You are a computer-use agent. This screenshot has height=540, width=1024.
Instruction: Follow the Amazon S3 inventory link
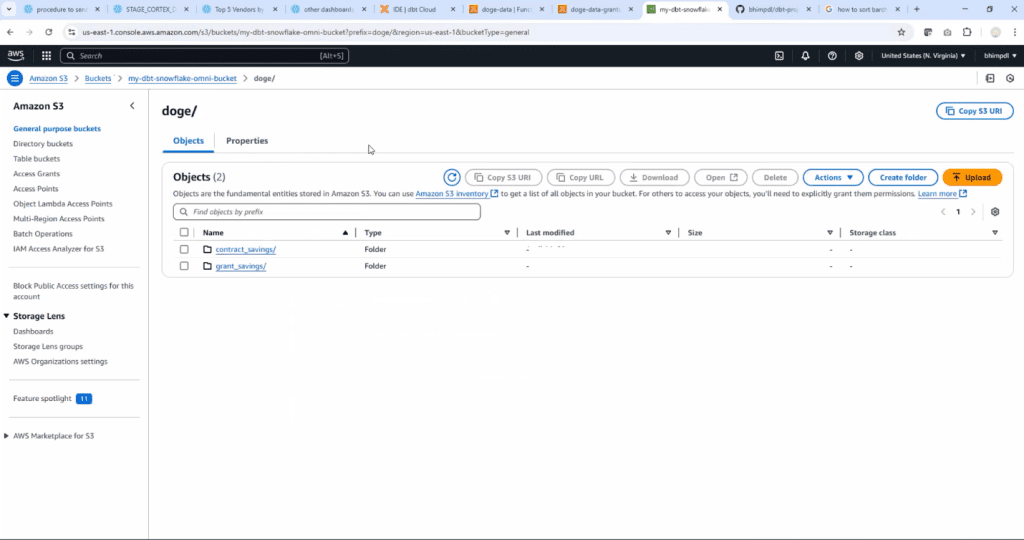pos(456,194)
